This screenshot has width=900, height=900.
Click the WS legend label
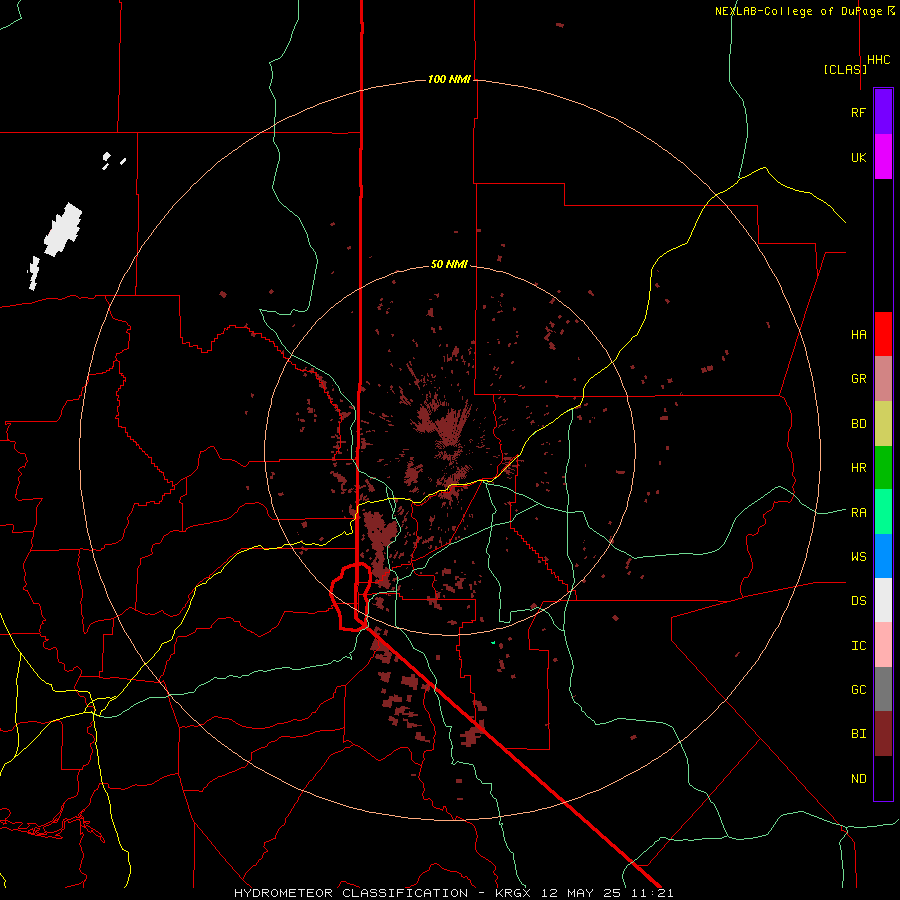858,557
